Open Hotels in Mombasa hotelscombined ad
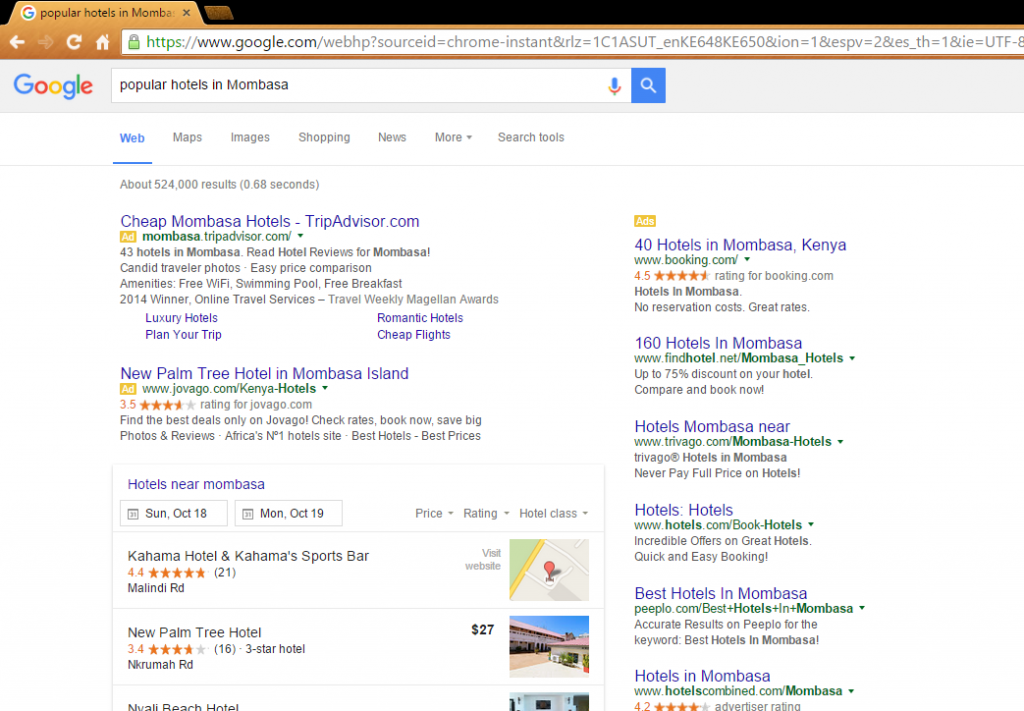 point(702,676)
